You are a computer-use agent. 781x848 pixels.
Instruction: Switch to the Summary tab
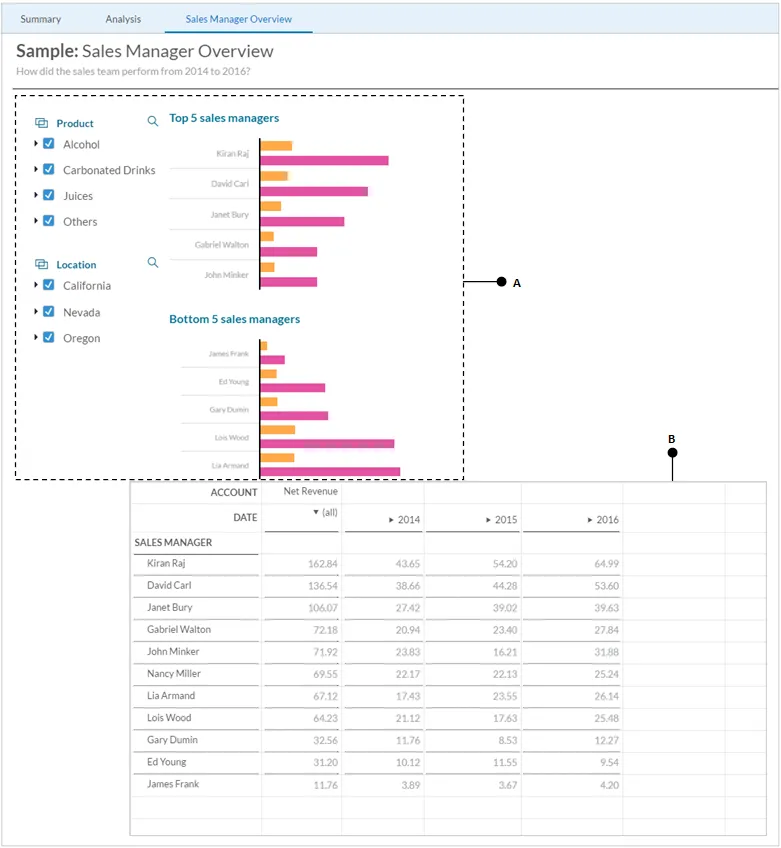41,19
